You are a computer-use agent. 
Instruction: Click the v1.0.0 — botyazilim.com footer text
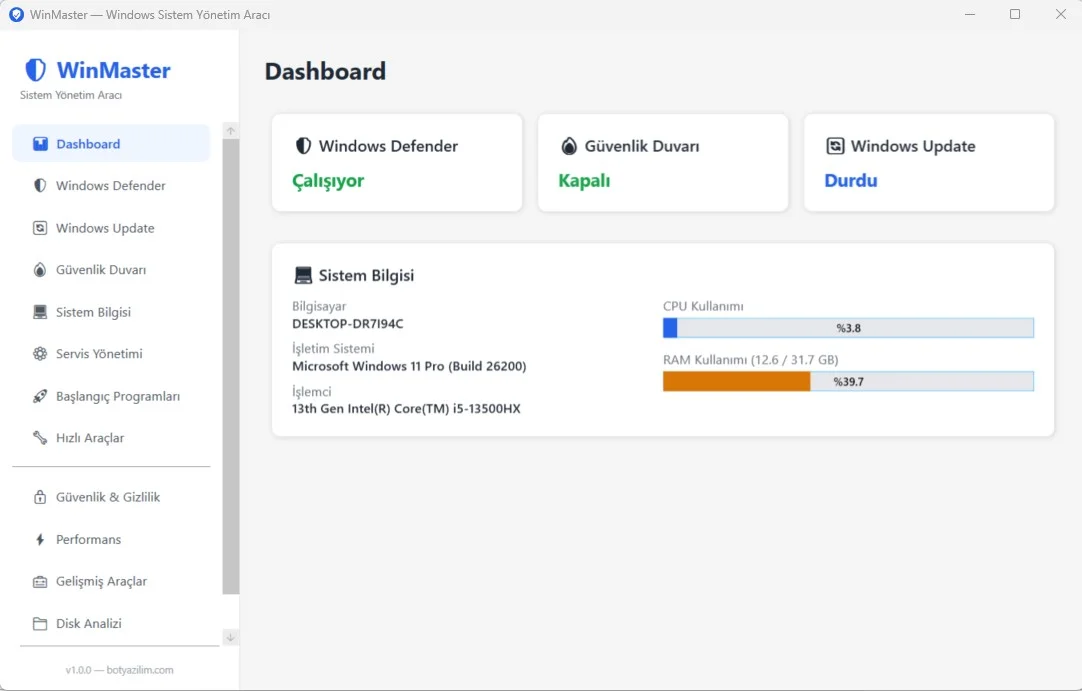click(x=119, y=670)
